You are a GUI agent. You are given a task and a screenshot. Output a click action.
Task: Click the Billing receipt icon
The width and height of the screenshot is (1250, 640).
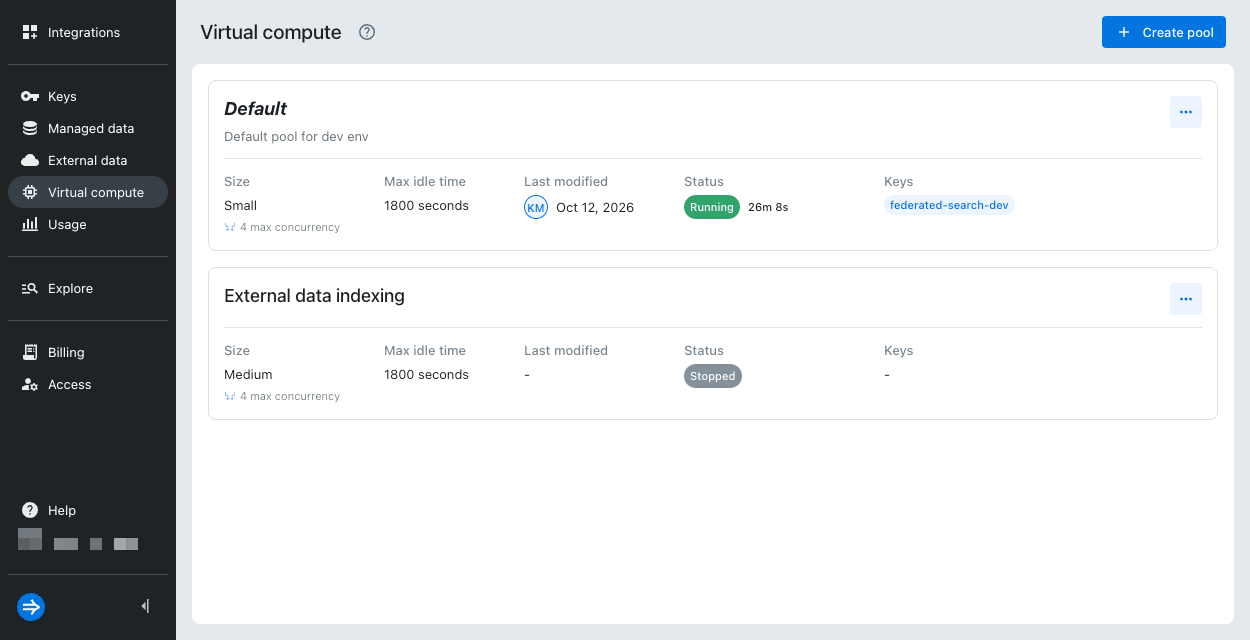[x=30, y=352]
